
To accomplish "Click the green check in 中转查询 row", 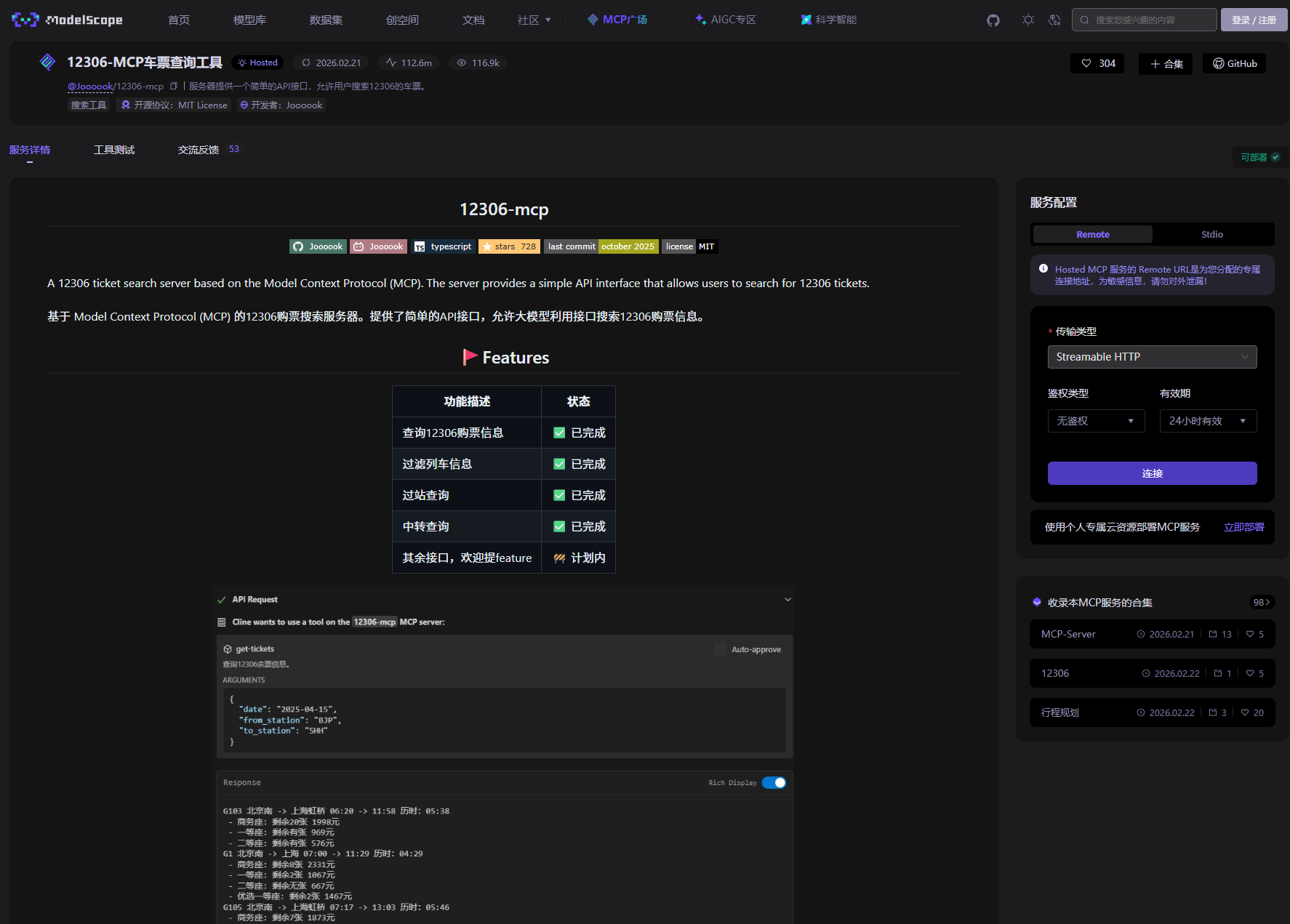I will tap(559, 526).
